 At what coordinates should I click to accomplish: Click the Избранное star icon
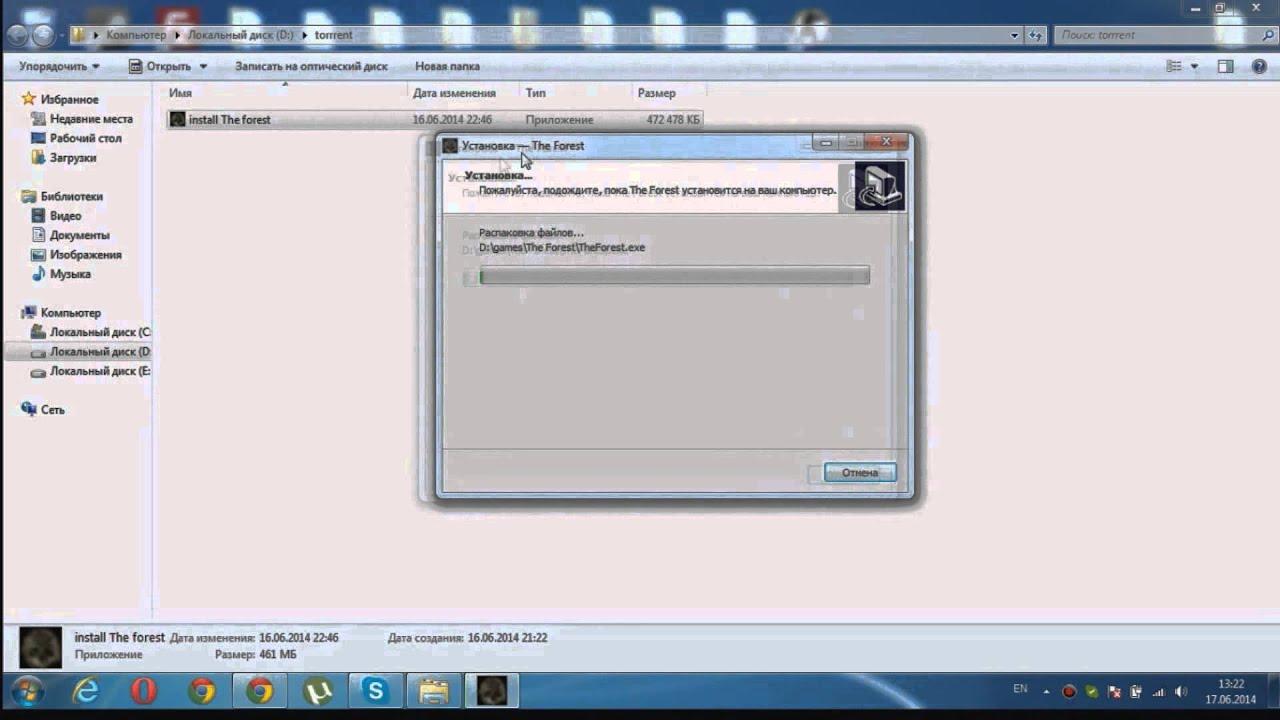pos(29,99)
